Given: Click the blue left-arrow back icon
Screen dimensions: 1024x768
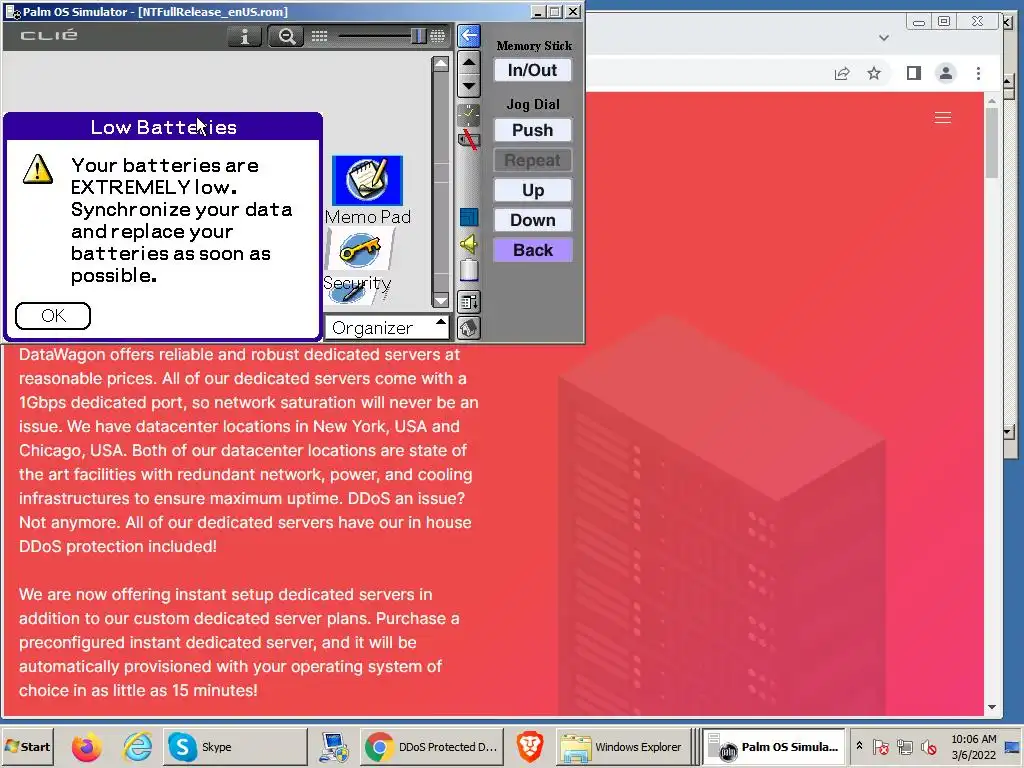Looking at the screenshot, I should point(469,35).
